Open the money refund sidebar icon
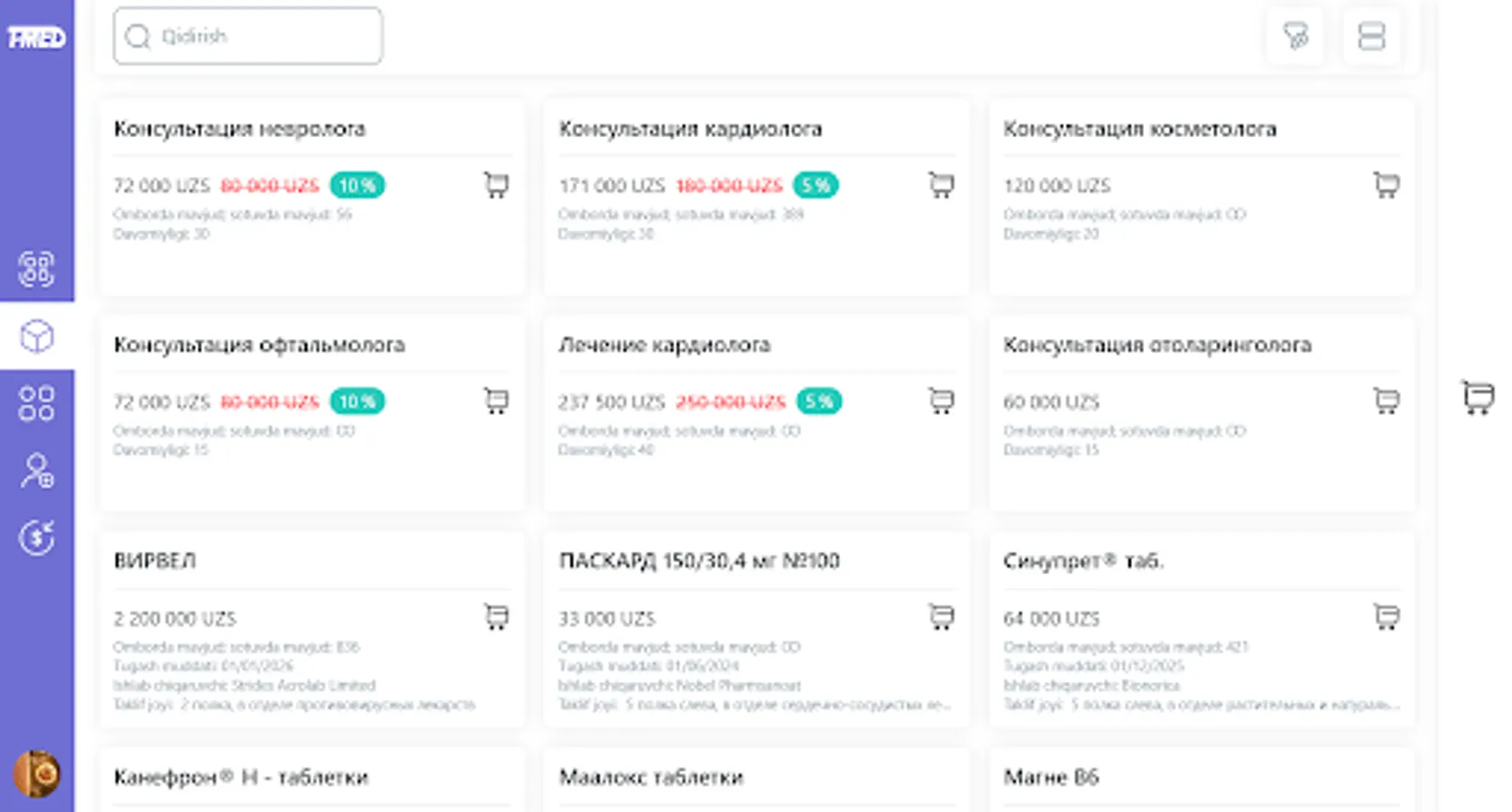This screenshot has width=1512, height=812. coord(37,538)
